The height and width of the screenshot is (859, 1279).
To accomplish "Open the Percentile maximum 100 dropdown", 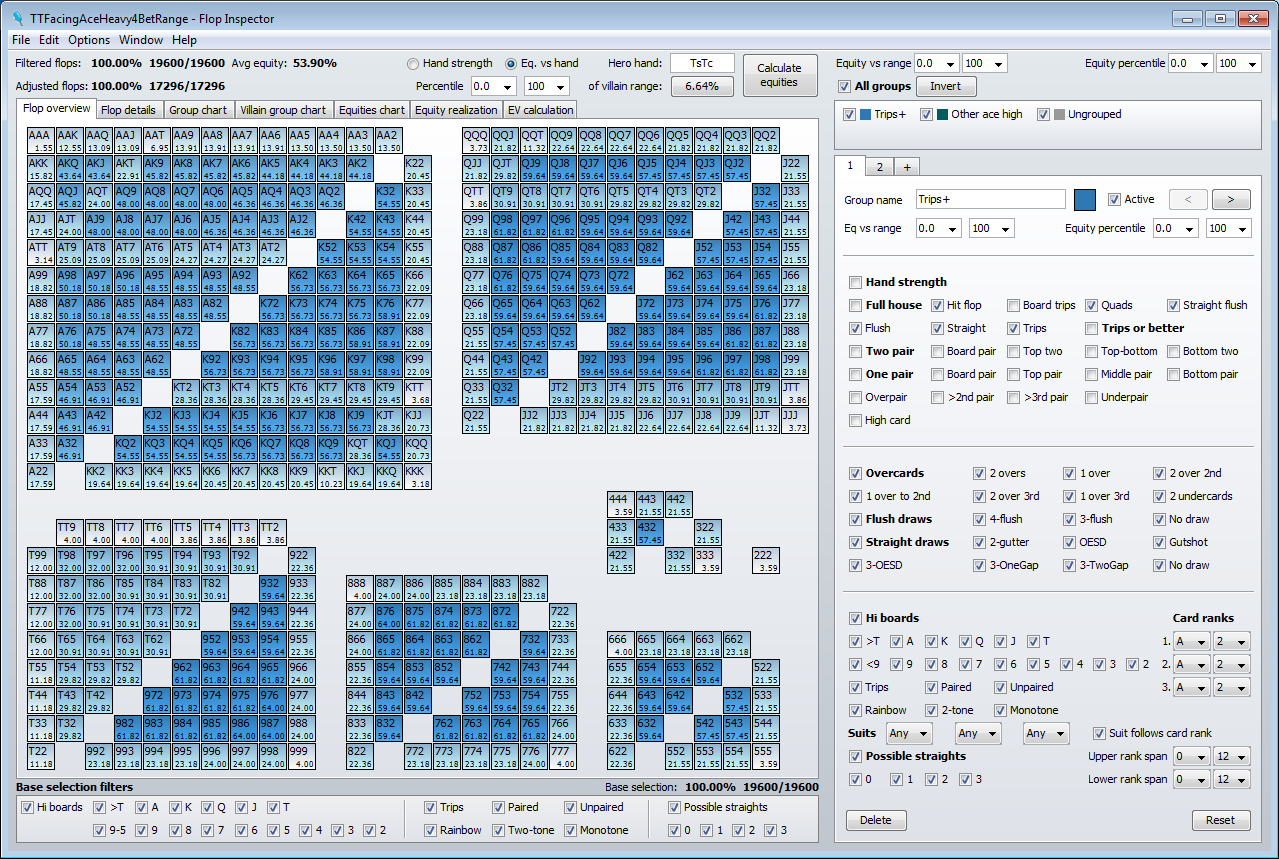I will (546, 86).
